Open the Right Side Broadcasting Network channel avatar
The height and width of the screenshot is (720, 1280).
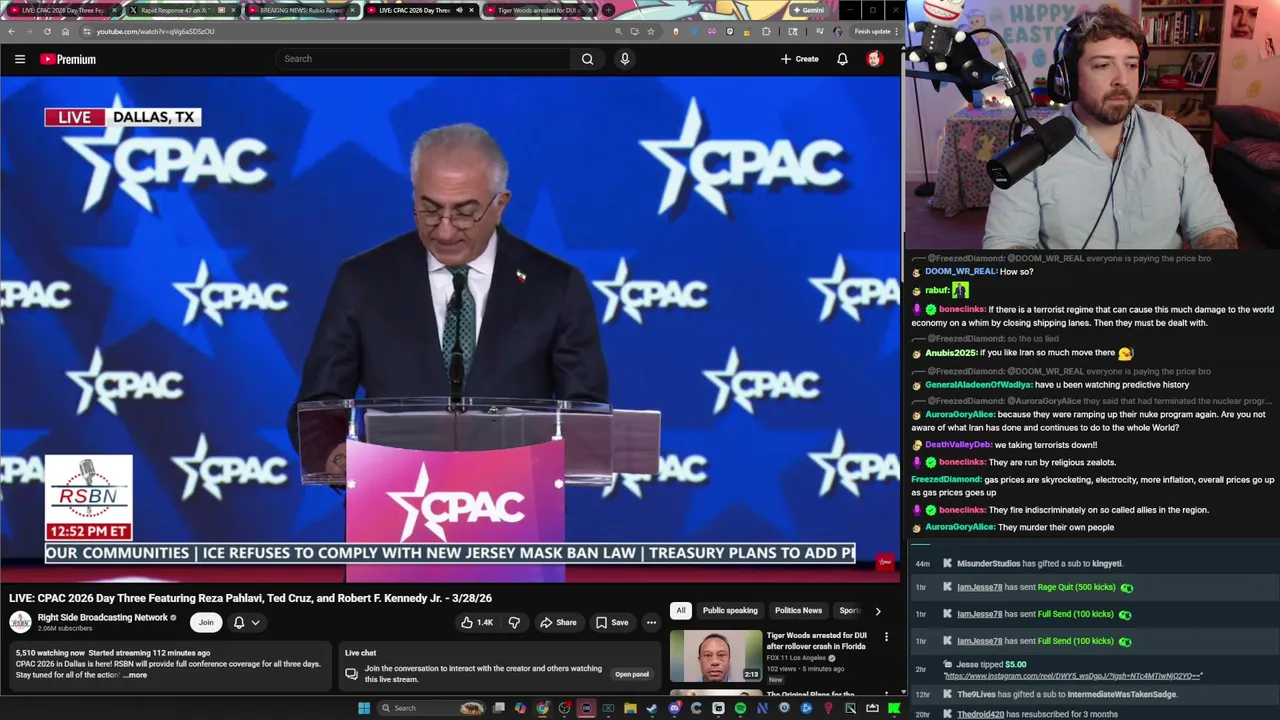tap(20, 622)
